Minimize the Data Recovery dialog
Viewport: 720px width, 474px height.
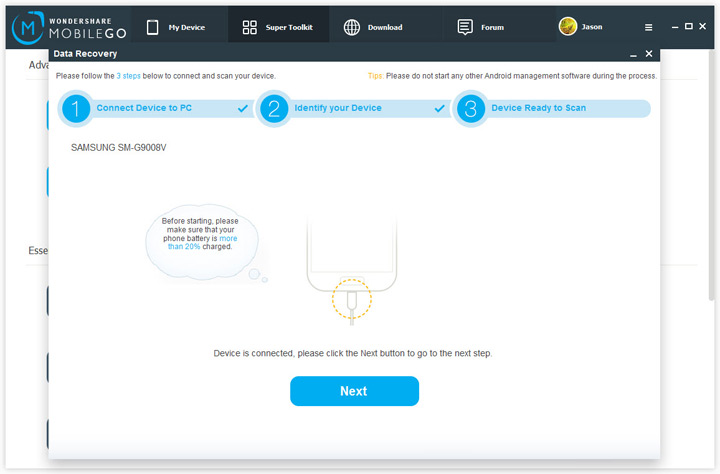[633, 55]
